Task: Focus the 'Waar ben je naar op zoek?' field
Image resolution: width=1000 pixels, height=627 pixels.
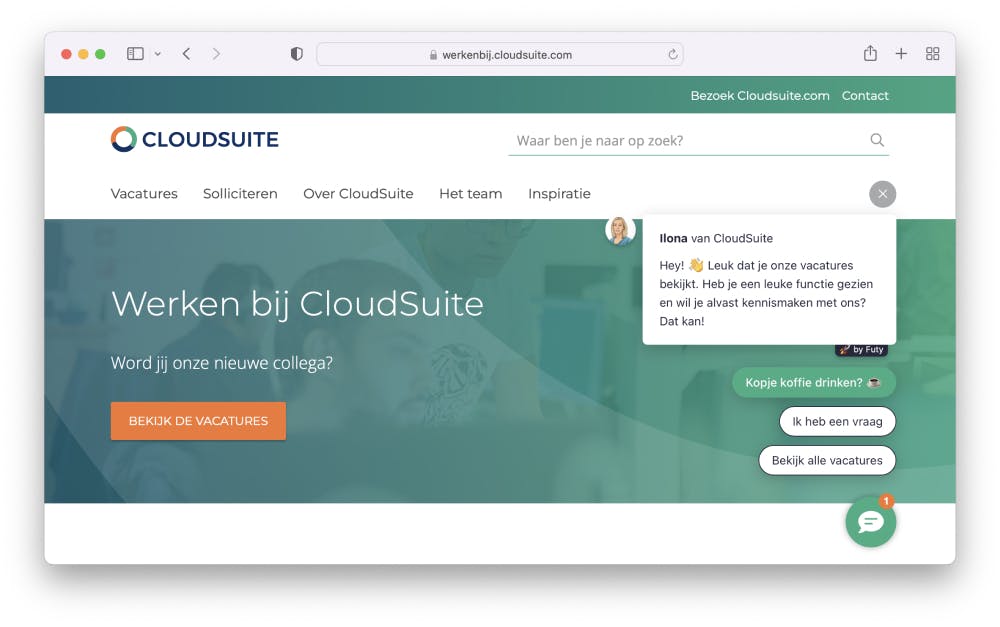Action: coord(689,141)
